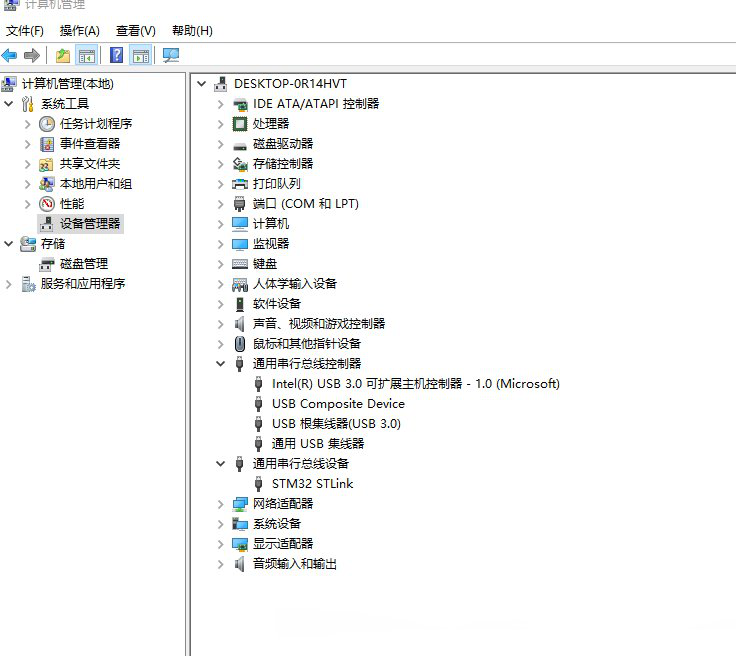Select the 计算机 category label
This screenshot has width=736, height=656.
(271, 224)
